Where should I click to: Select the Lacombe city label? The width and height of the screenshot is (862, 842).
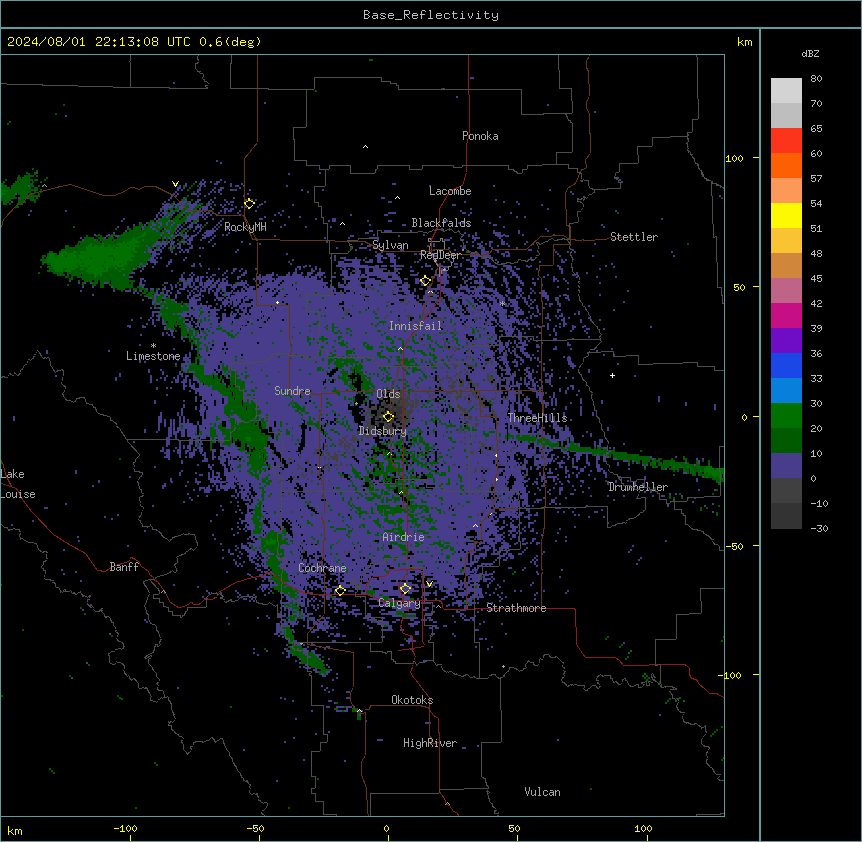450,191
